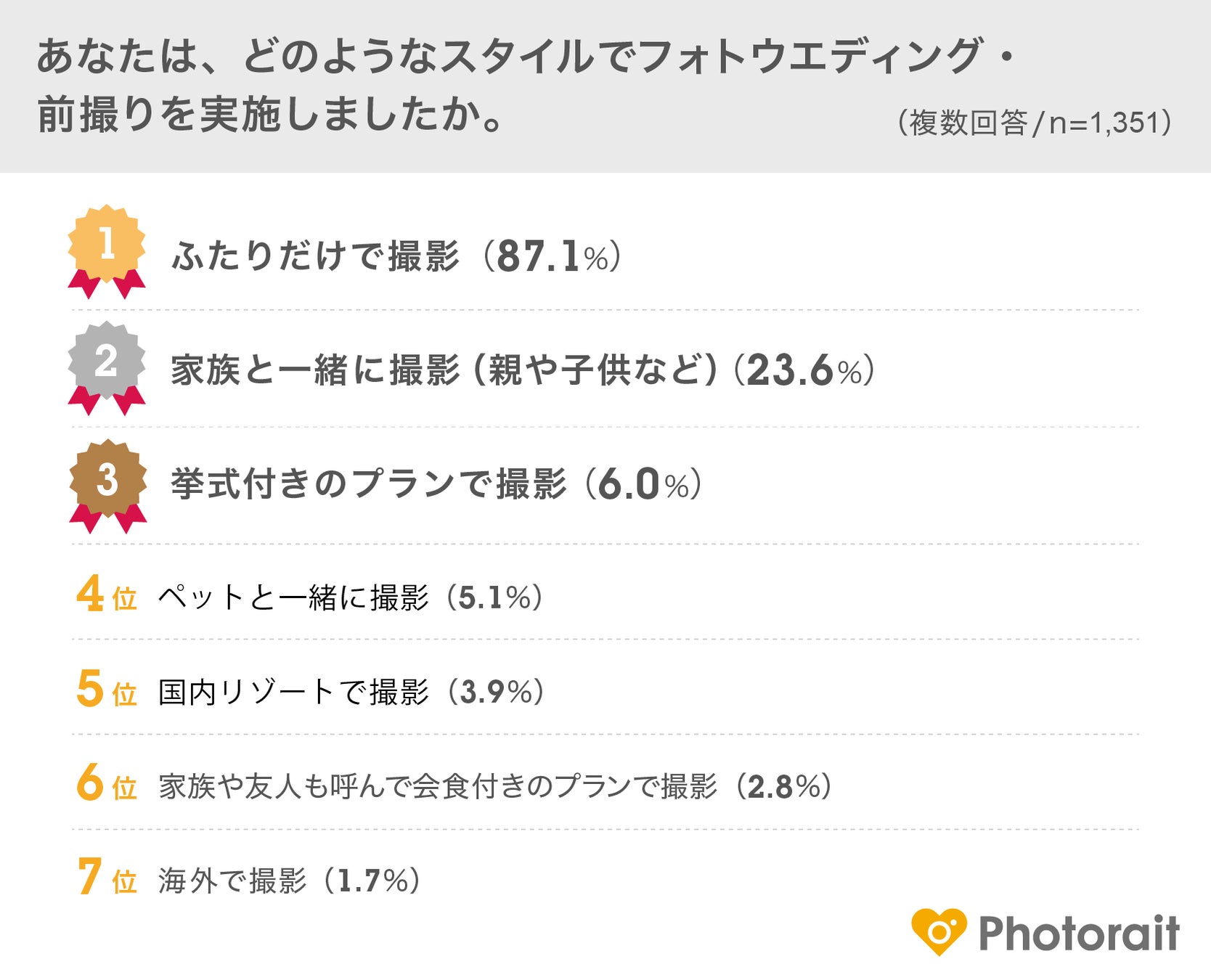Click the orange 6位 rank number
This screenshot has width=1211, height=980.
(106, 784)
